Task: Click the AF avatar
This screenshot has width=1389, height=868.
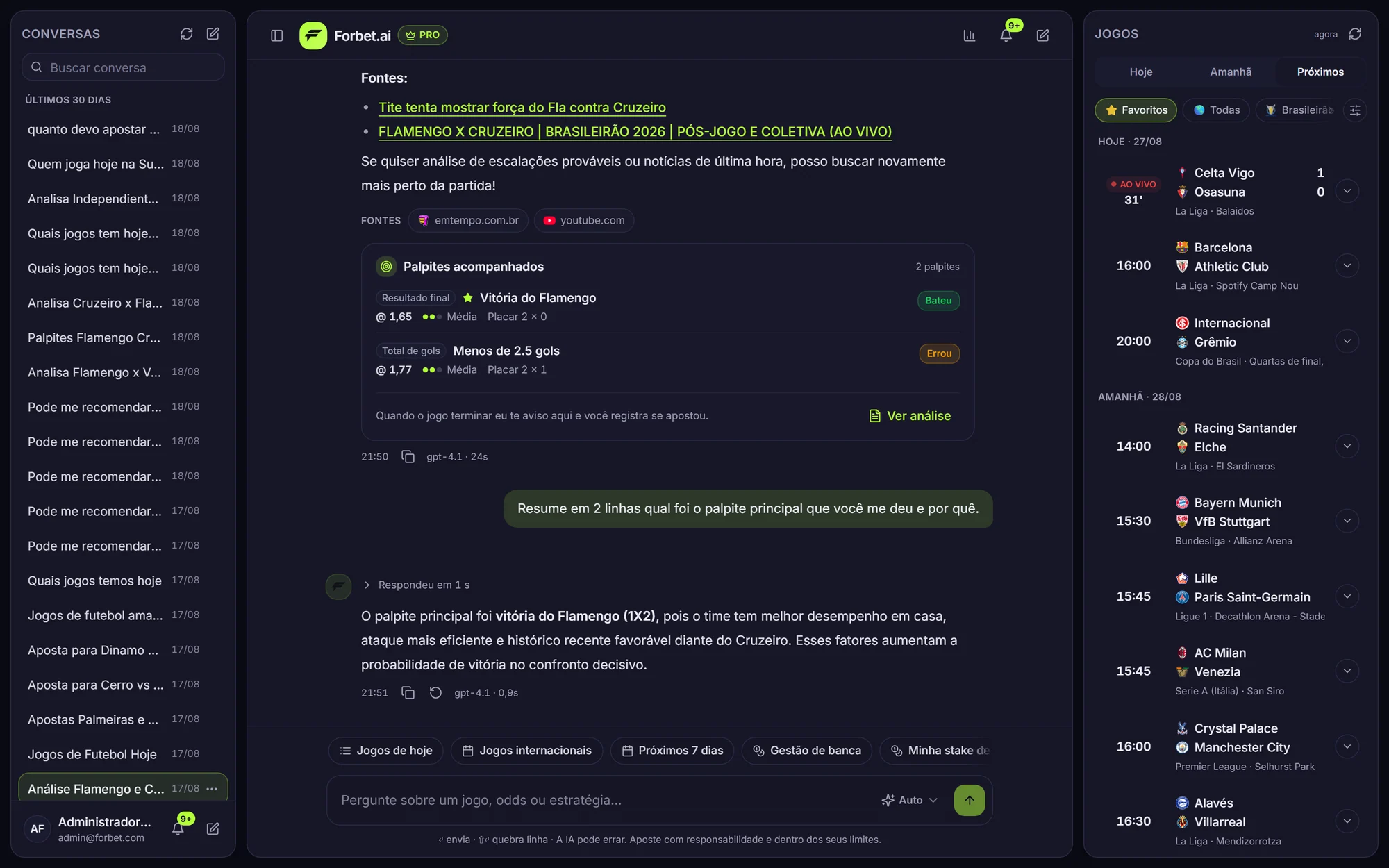Action: click(38, 828)
